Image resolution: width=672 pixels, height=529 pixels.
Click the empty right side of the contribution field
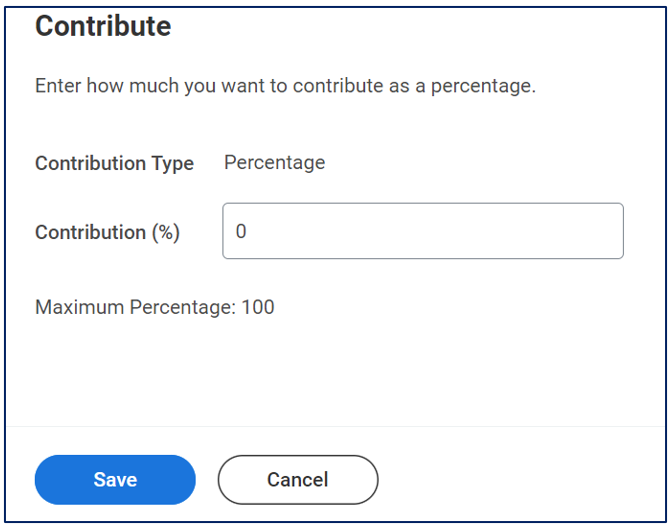[560, 231]
